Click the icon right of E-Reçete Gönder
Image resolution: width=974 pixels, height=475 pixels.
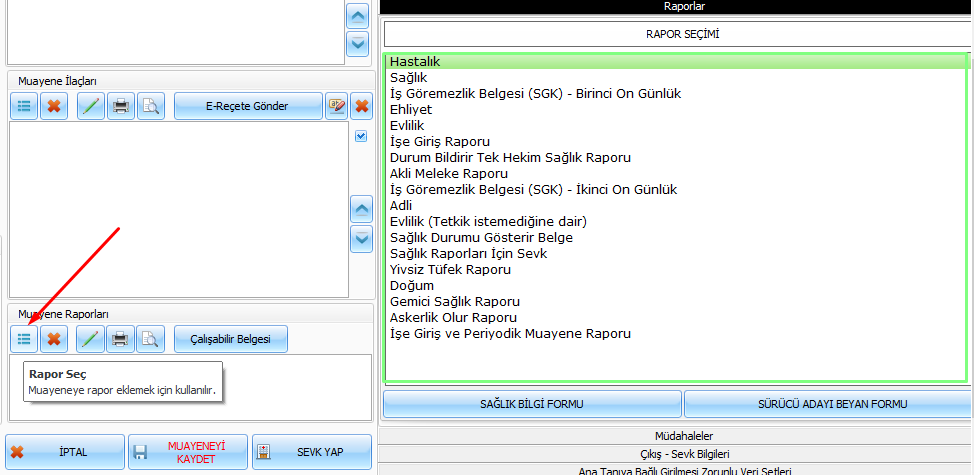pos(337,106)
